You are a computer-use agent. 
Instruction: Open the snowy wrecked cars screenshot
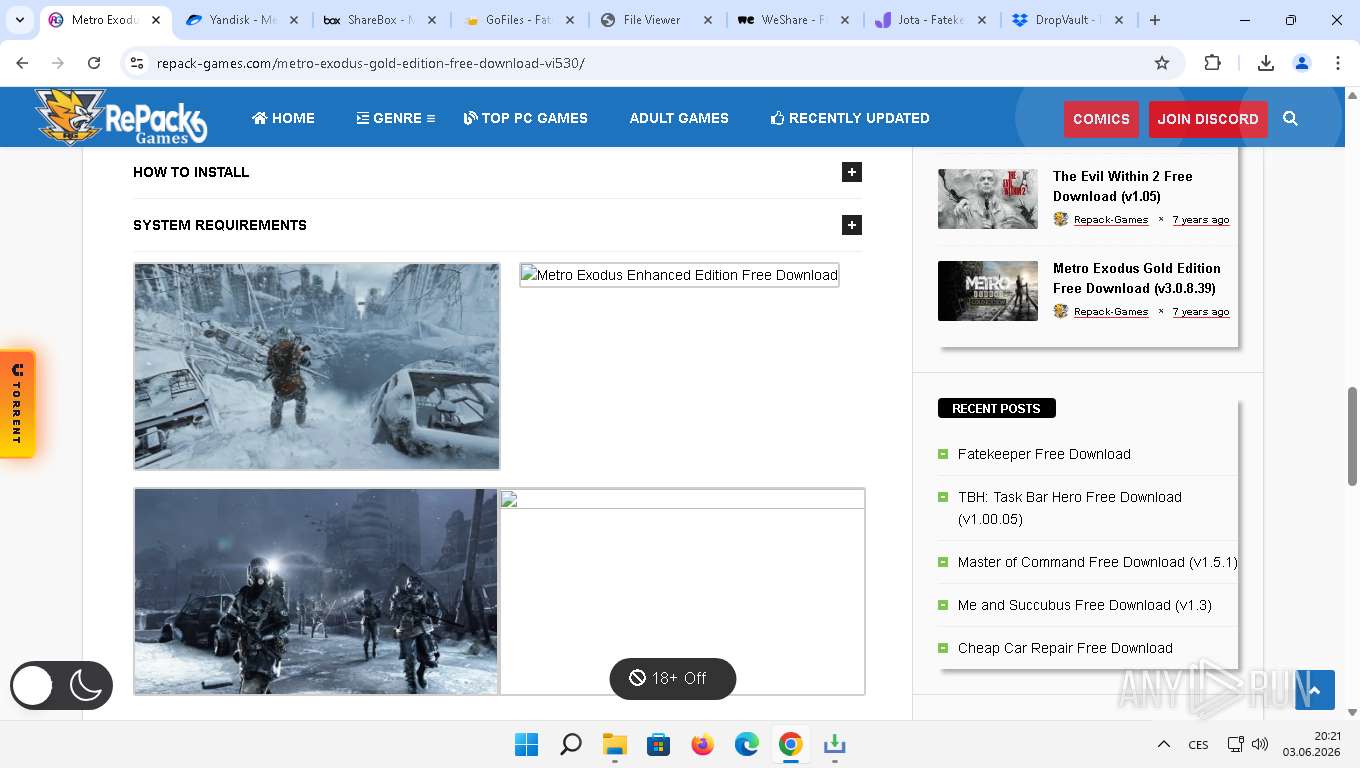coord(317,366)
